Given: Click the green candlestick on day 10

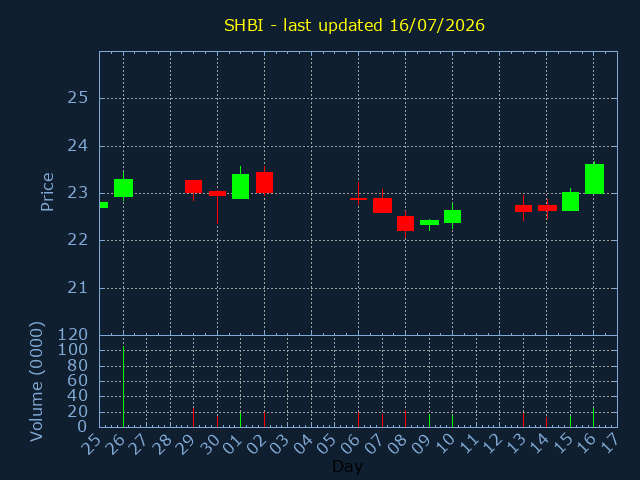Looking at the screenshot, I should click(x=453, y=216).
